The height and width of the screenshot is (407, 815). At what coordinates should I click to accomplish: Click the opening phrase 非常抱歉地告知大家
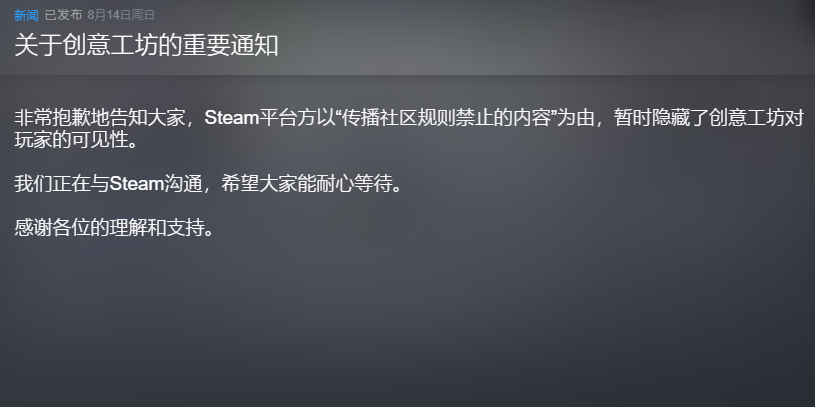(x=99, y=118)
